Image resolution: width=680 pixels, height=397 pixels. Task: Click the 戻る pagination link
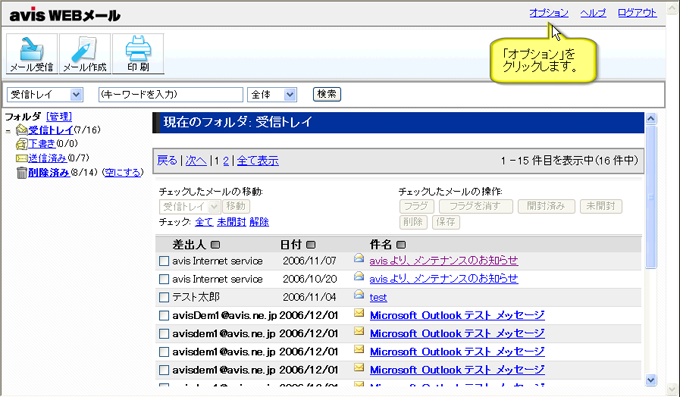click(167, 161)
